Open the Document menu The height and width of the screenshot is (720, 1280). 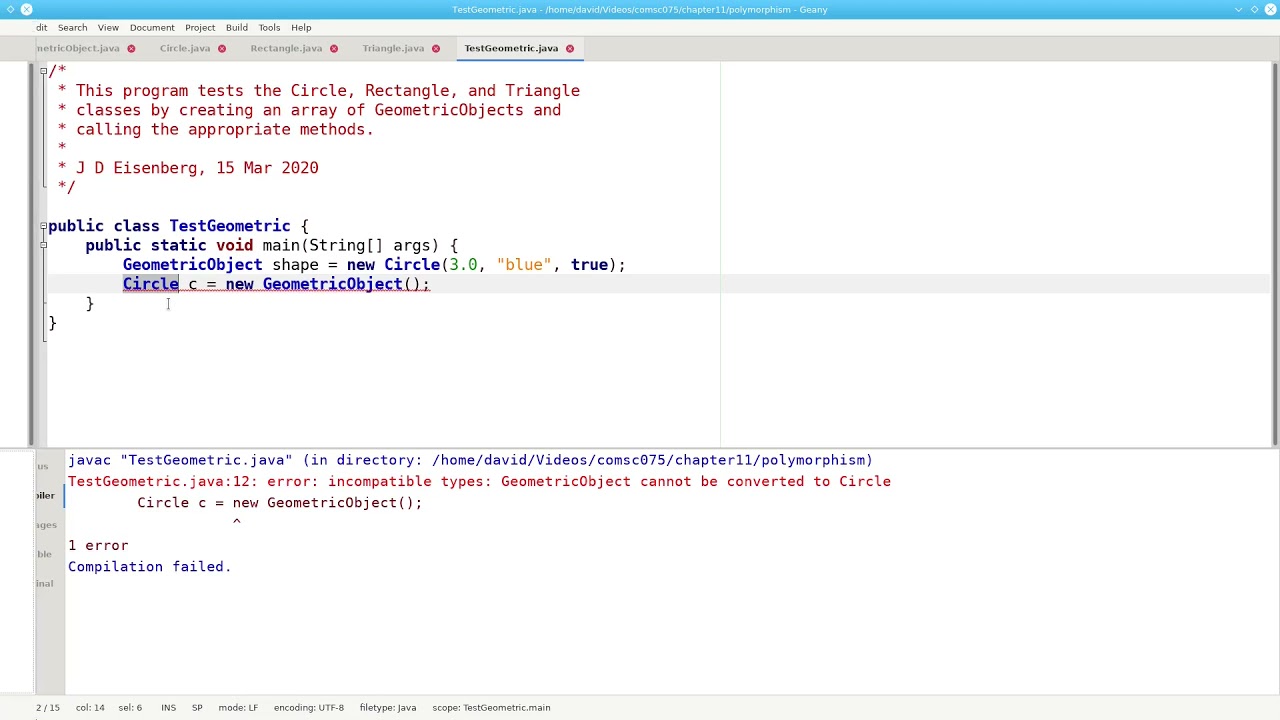coord(152,27)
